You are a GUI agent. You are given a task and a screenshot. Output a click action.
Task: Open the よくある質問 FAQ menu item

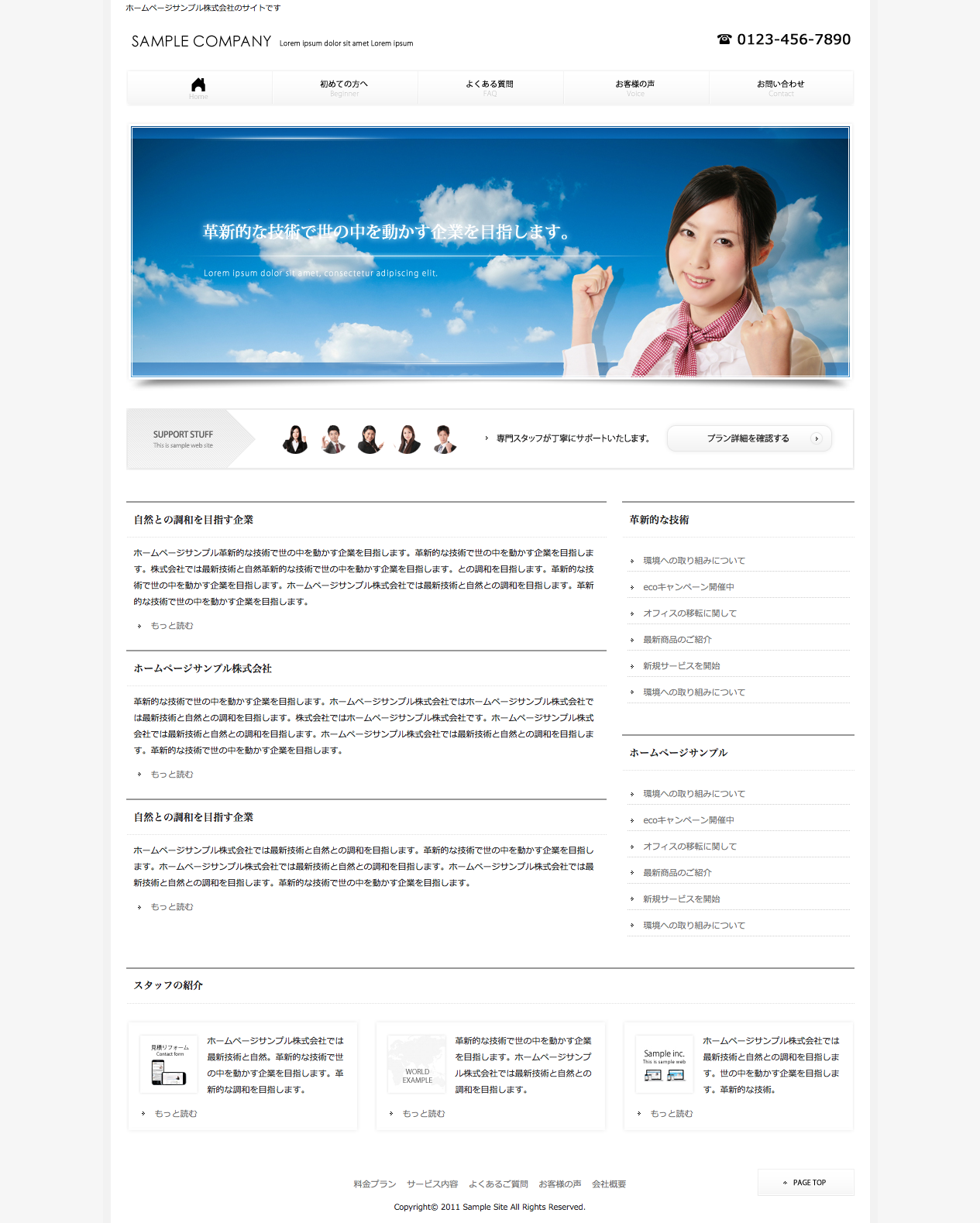(490, 87)
